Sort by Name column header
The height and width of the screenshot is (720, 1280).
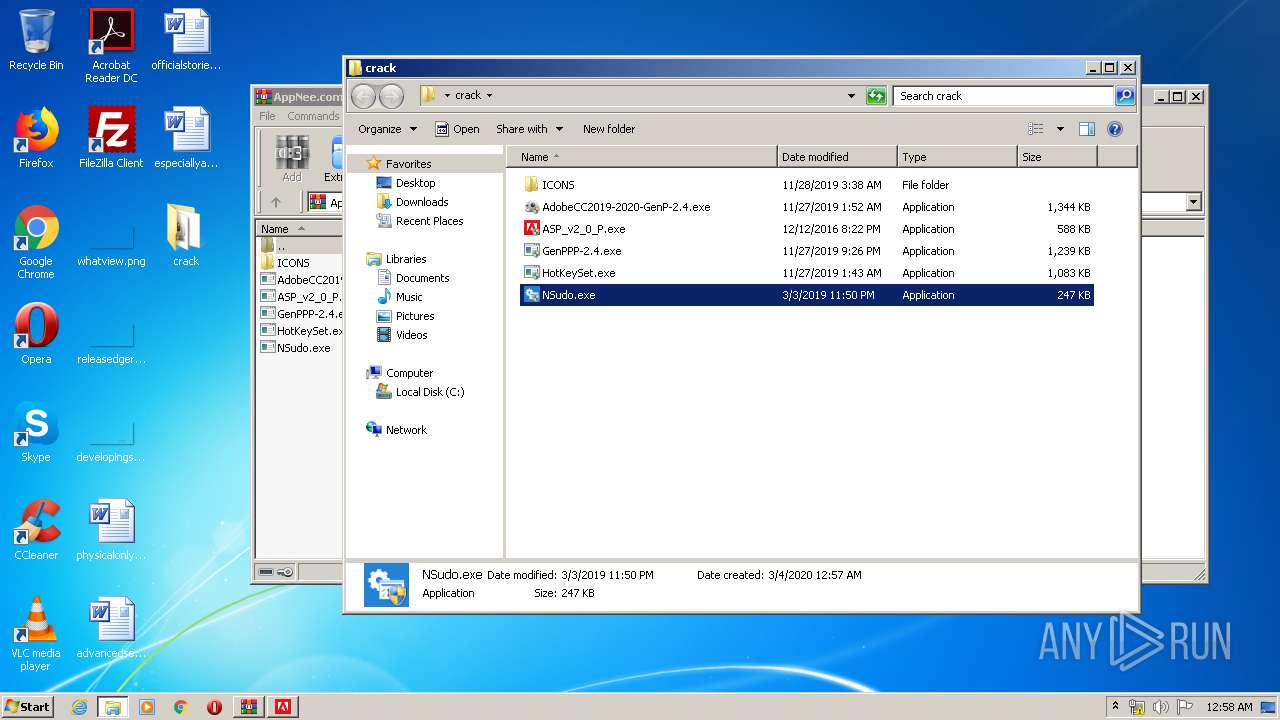(x=644, y=157)
